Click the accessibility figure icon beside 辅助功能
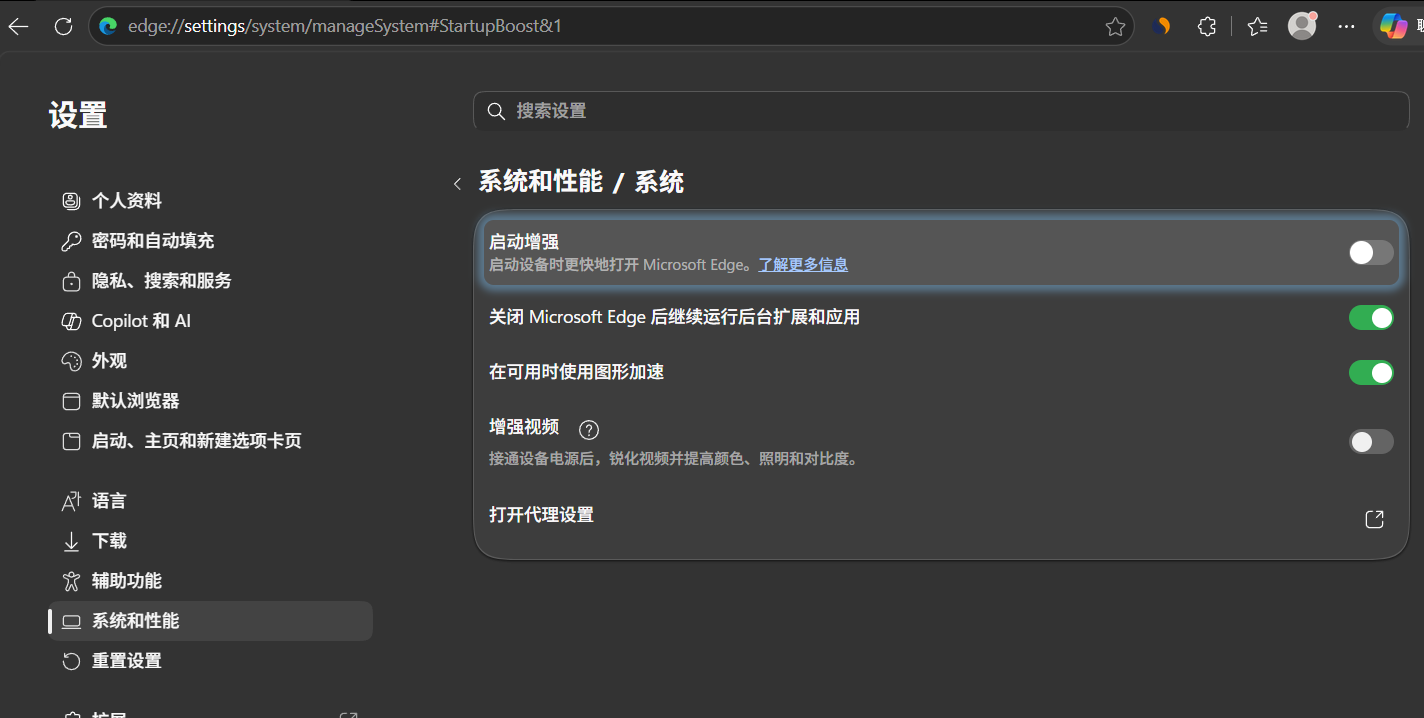 tap(71, 581)
